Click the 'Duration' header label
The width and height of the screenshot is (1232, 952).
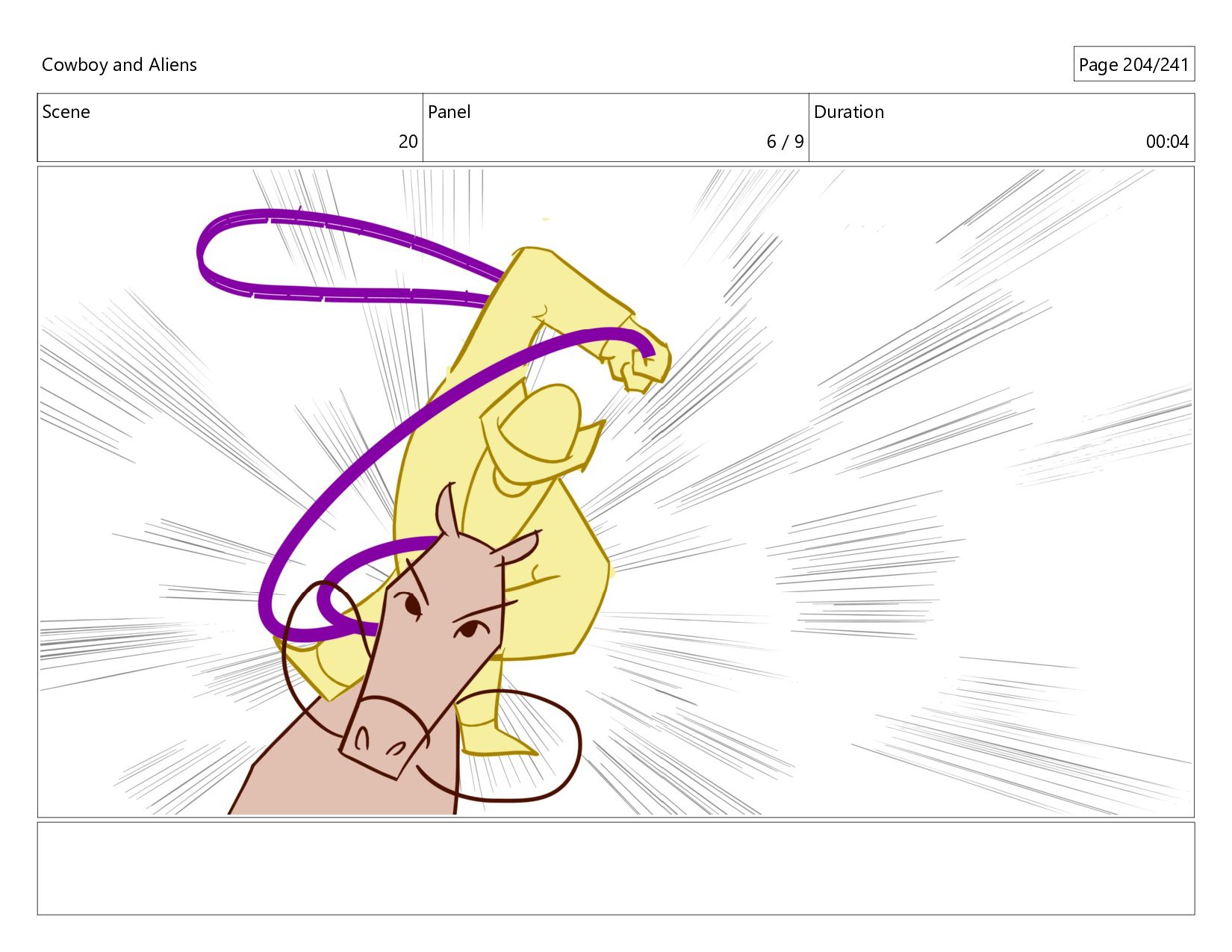[x=849, y=112]
